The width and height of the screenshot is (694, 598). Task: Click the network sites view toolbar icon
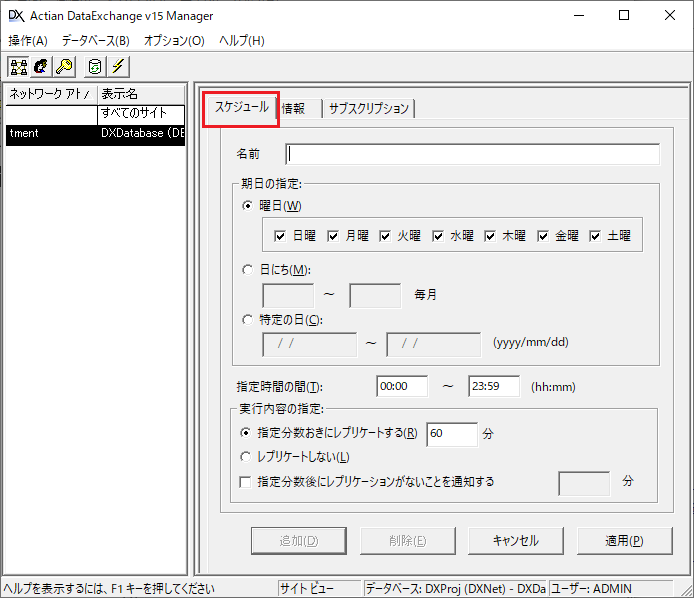[x=18, y=67]
